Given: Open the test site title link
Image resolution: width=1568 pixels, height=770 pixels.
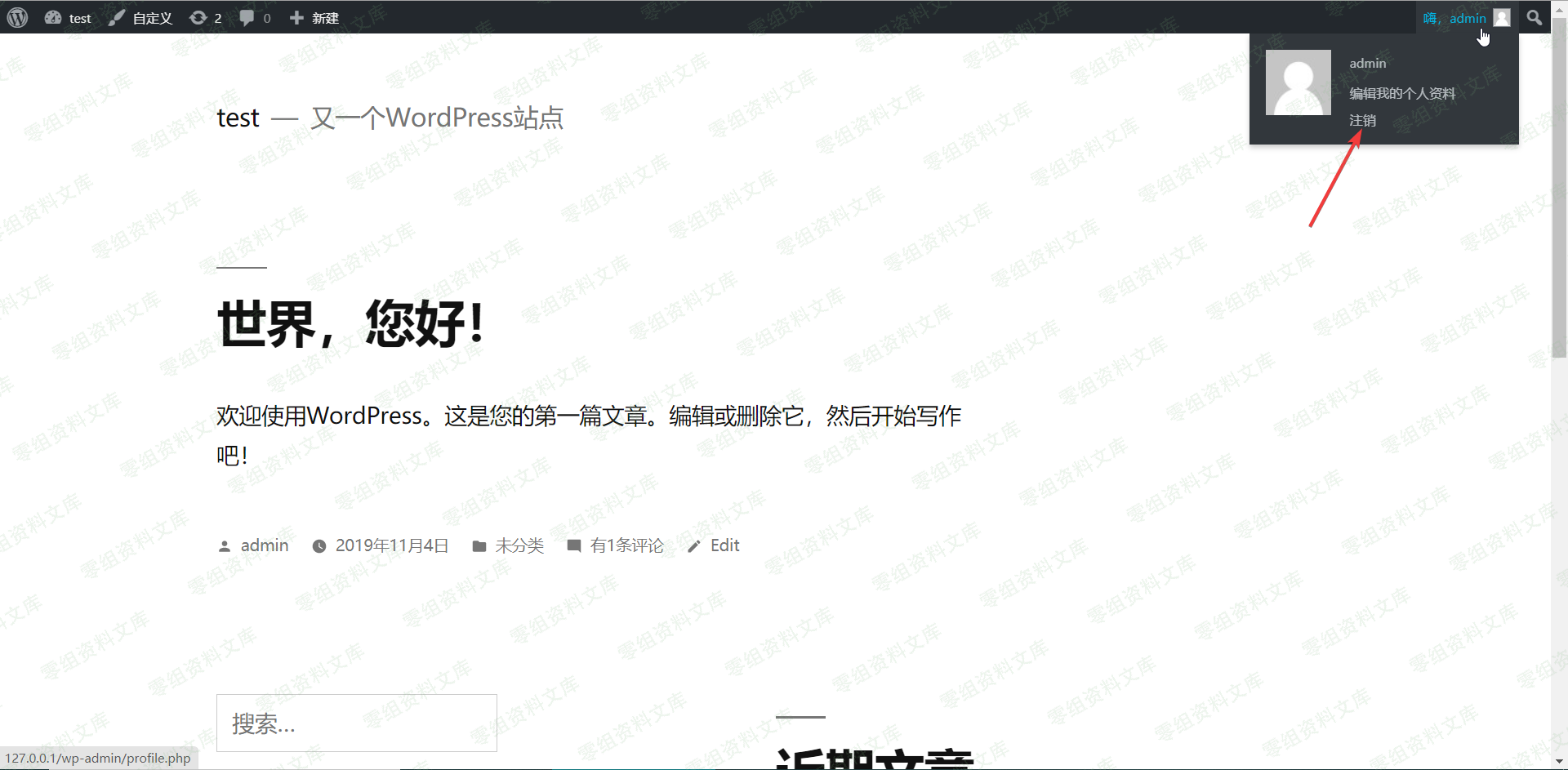Looking at the screenshot, I should (238, 118).
